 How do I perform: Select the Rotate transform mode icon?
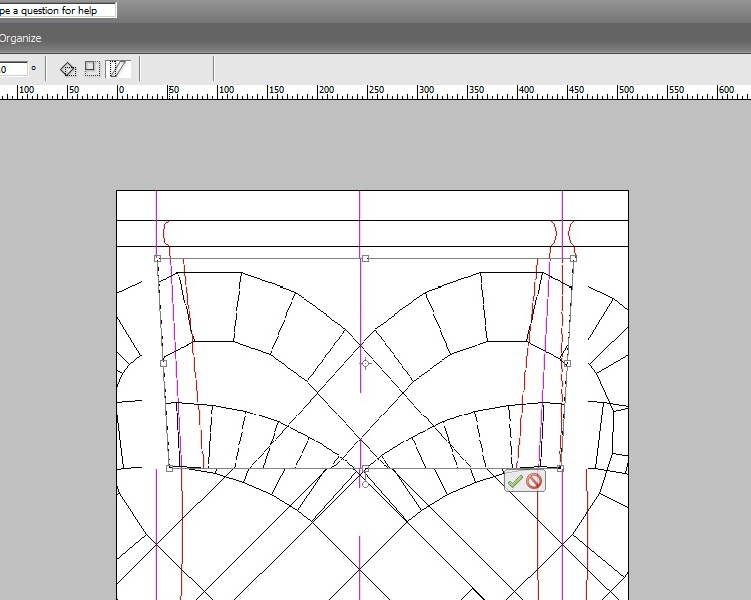pyautogui.click(x=68, y=69)
